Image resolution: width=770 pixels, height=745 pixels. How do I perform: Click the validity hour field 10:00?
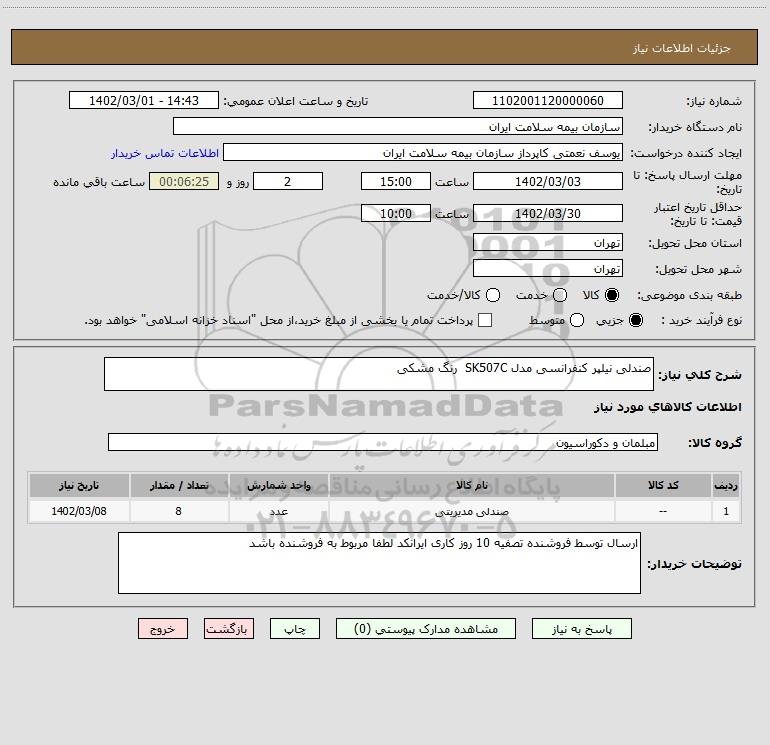396,213
